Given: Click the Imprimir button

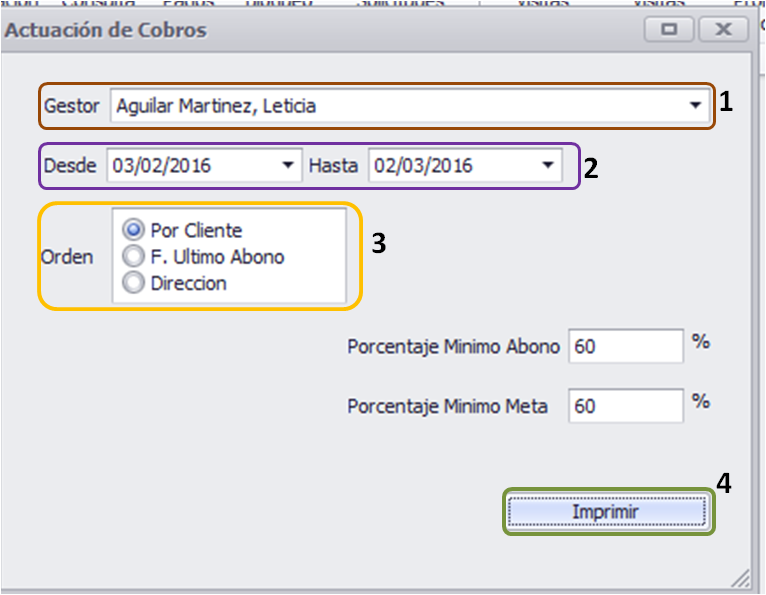Looking at the screenshot, I should [x=607, y=511].
